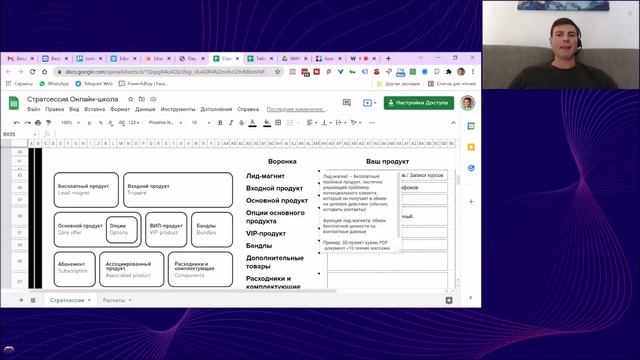Open the cell borders tool
This screenshot has width=640, height=360.
[x=278, y=122]
